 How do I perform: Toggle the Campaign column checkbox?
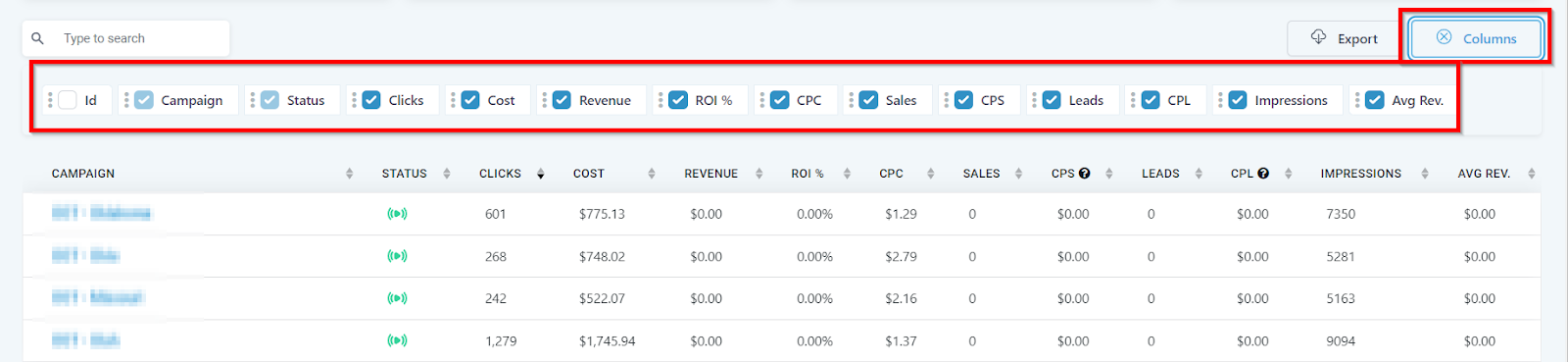tap(144, 100)
